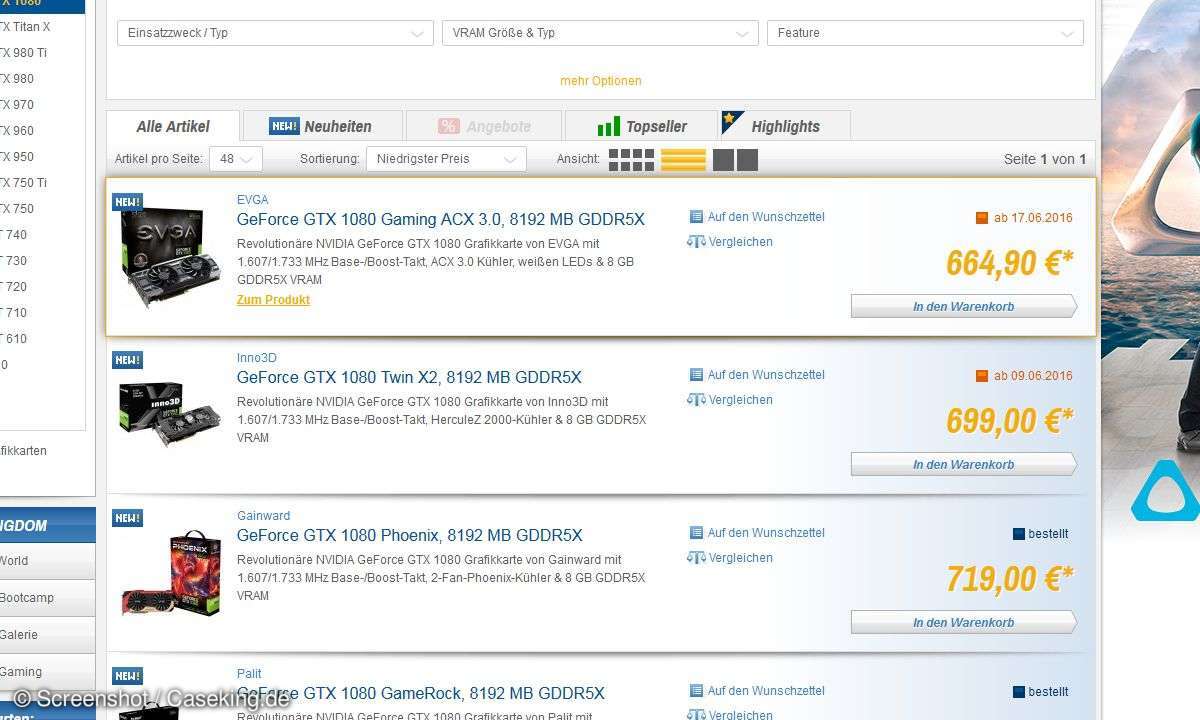This screenshot has width=1200, height=720.
Task: Open Galerie sidebar menu item
Action: pos(47,635)
